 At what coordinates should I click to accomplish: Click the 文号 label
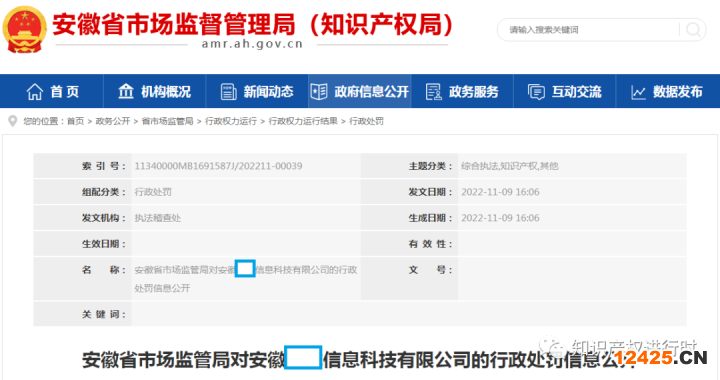point(431,270)
